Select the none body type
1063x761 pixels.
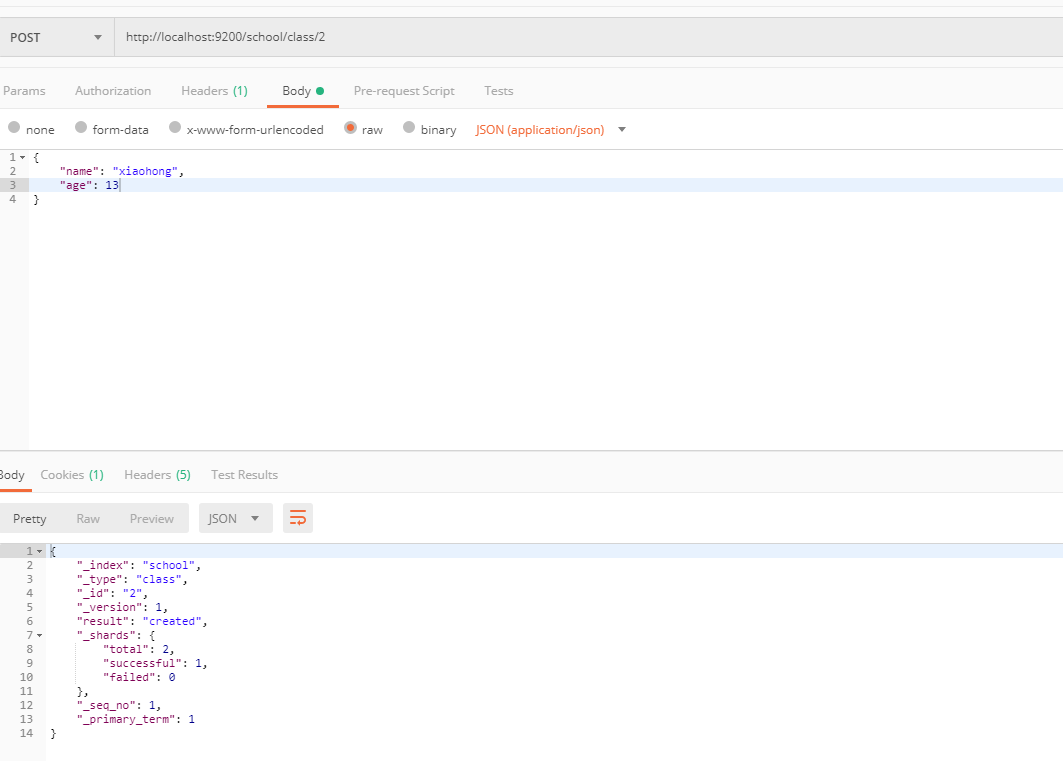(14, 127)
